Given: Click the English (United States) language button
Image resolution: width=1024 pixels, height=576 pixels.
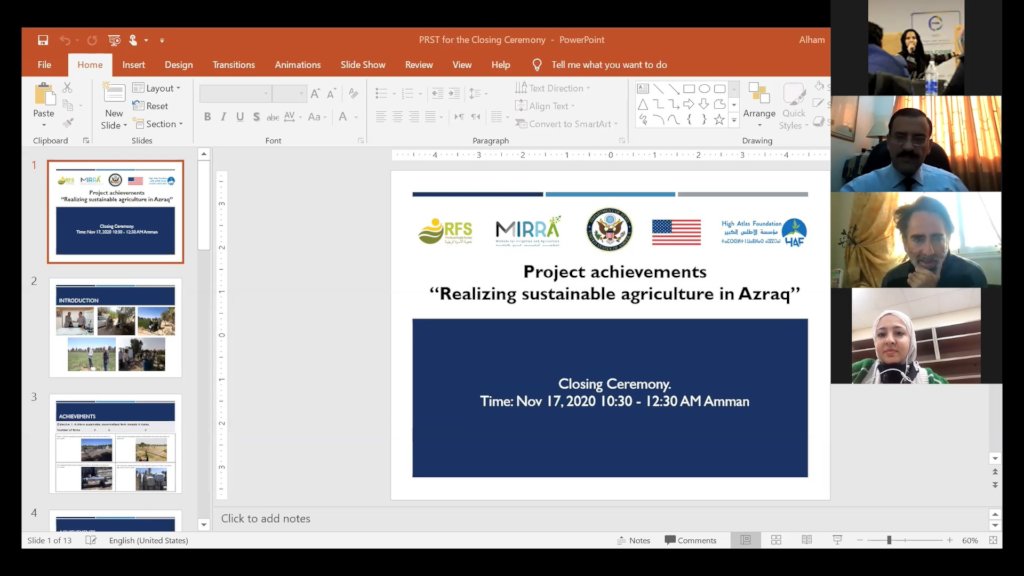Looking at the screenshot, I should (148, 540).
